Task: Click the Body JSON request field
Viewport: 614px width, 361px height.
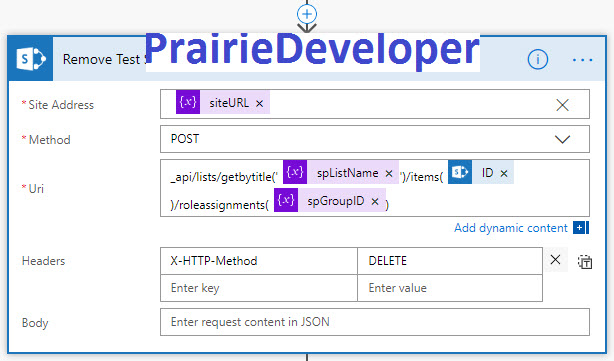Action: [375, 322]
